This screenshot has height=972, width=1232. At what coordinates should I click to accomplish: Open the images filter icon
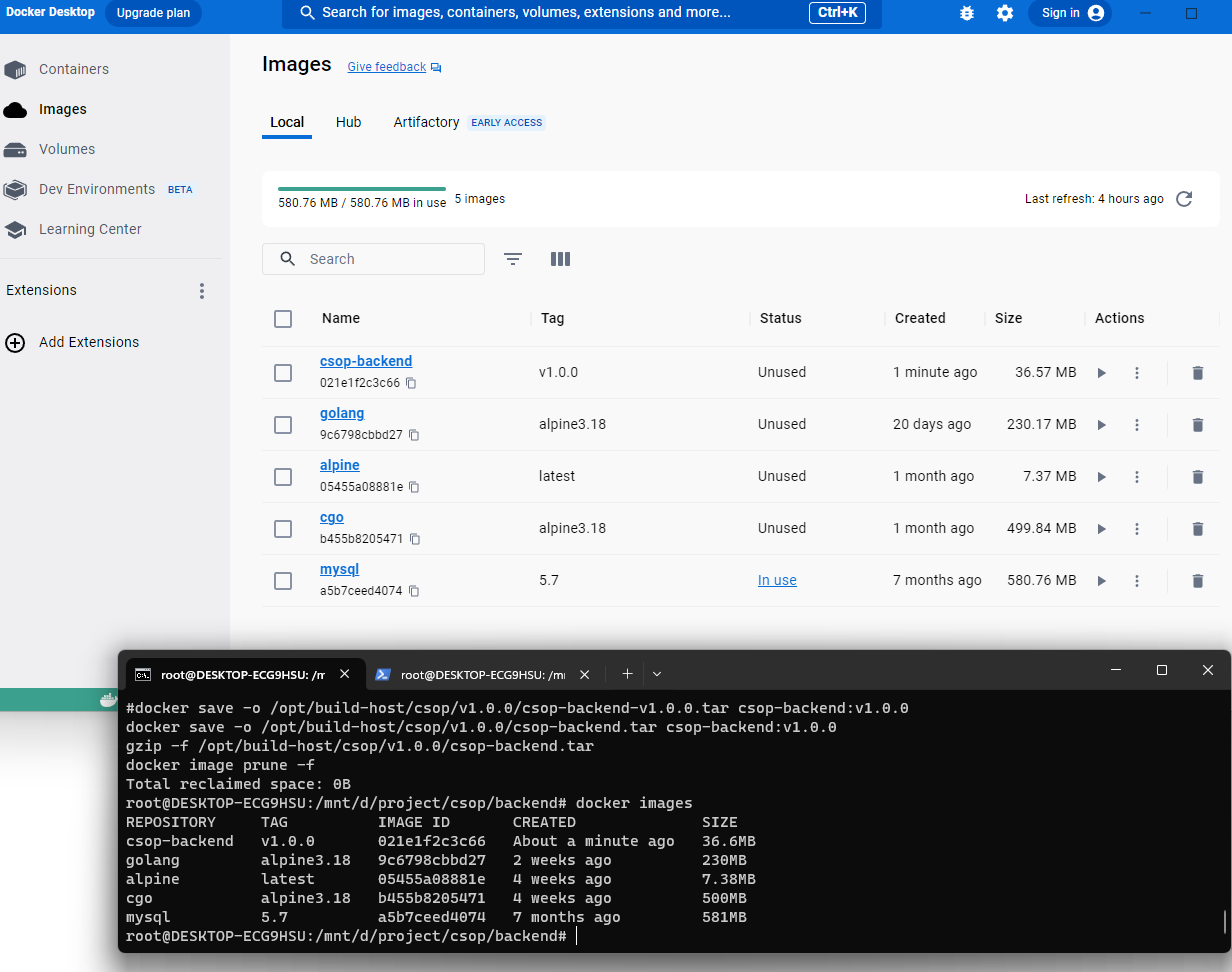click(513, 259)
